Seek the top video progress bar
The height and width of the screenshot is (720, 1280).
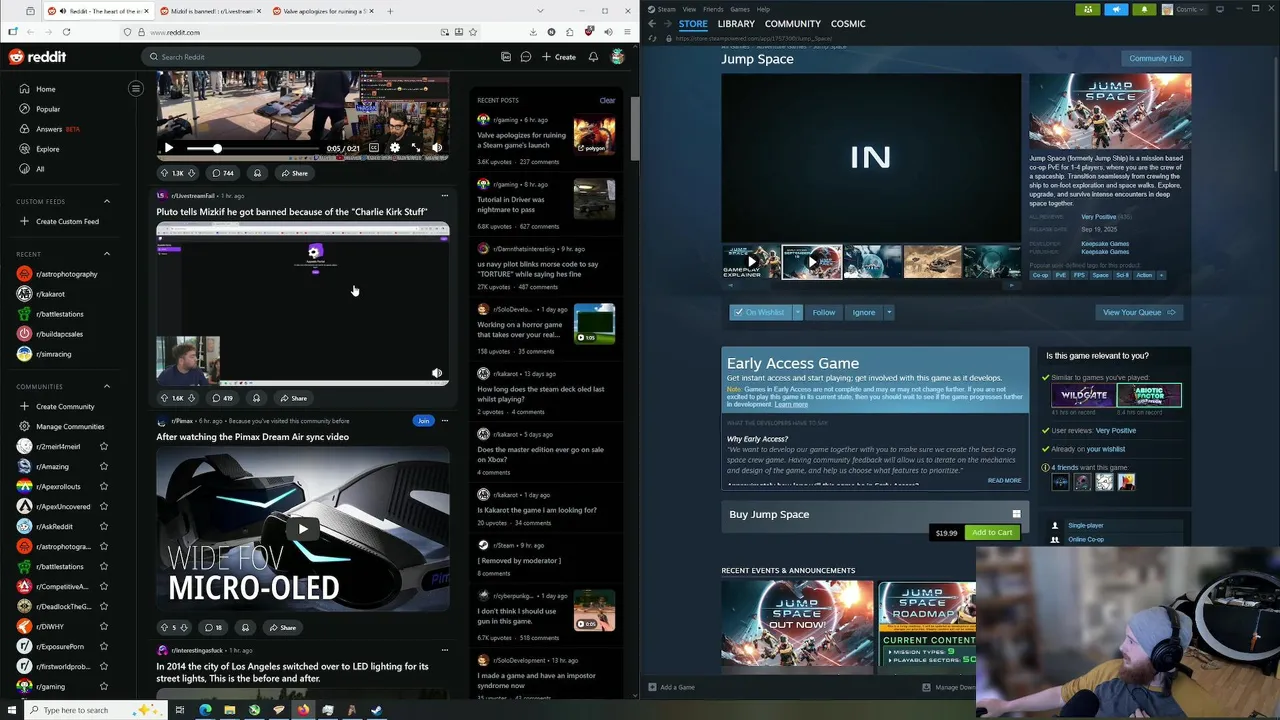pyautogui.click(x=251, y=148)
